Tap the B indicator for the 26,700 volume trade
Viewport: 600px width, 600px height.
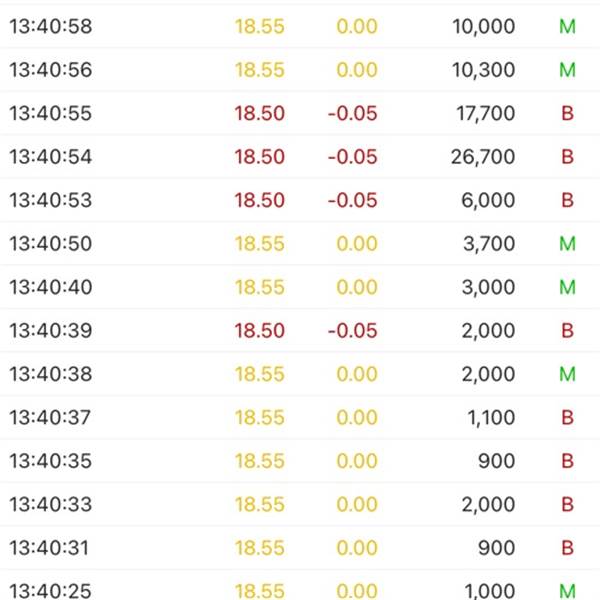[x=567, y=157]
